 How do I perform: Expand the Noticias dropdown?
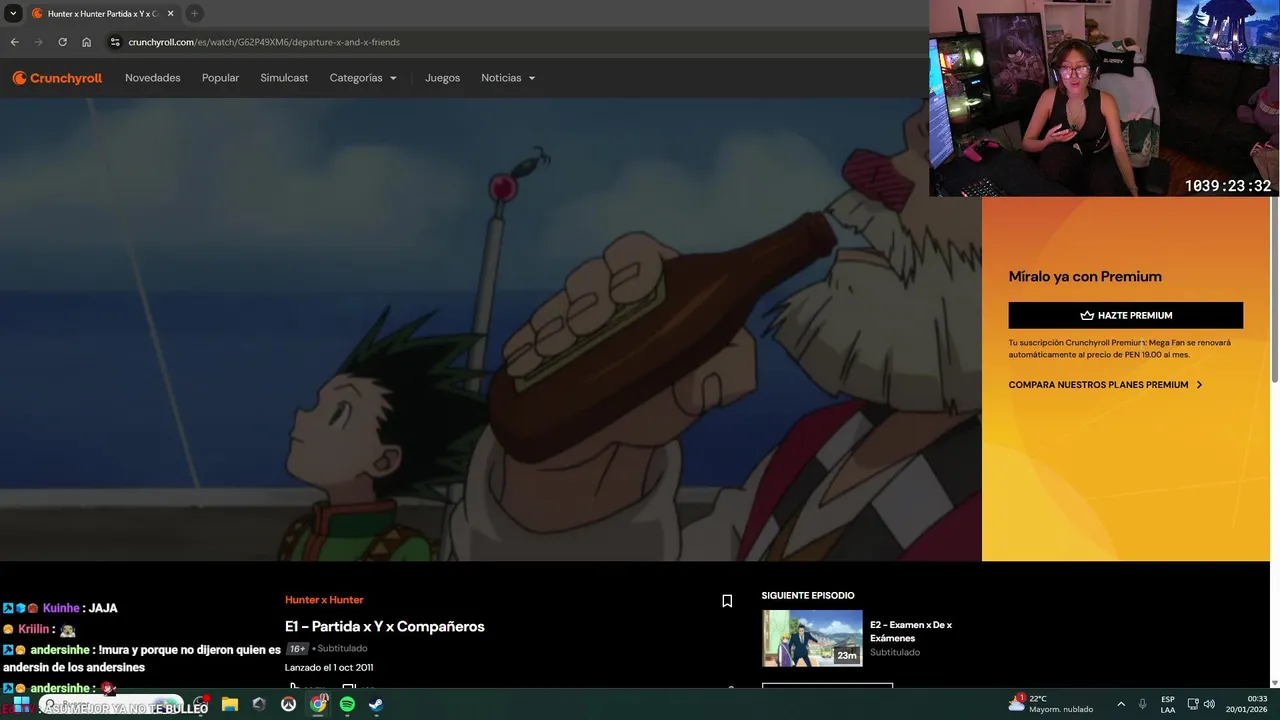[508, 78]
